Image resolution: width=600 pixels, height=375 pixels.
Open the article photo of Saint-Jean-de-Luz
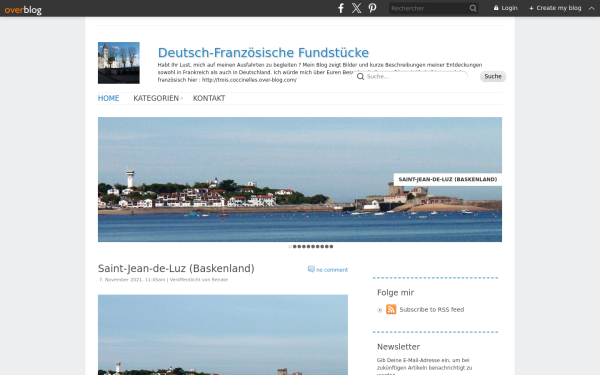223,335
